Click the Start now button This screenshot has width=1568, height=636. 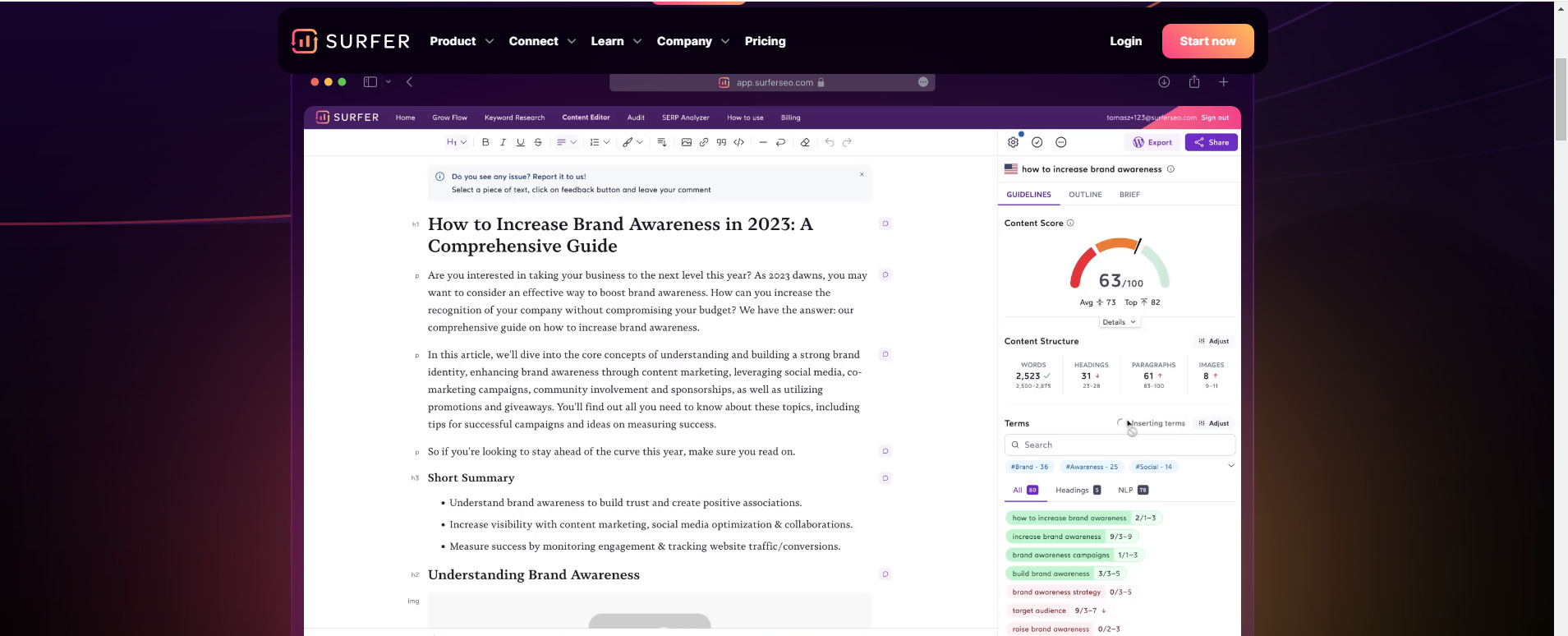[x=1207, y=41]
